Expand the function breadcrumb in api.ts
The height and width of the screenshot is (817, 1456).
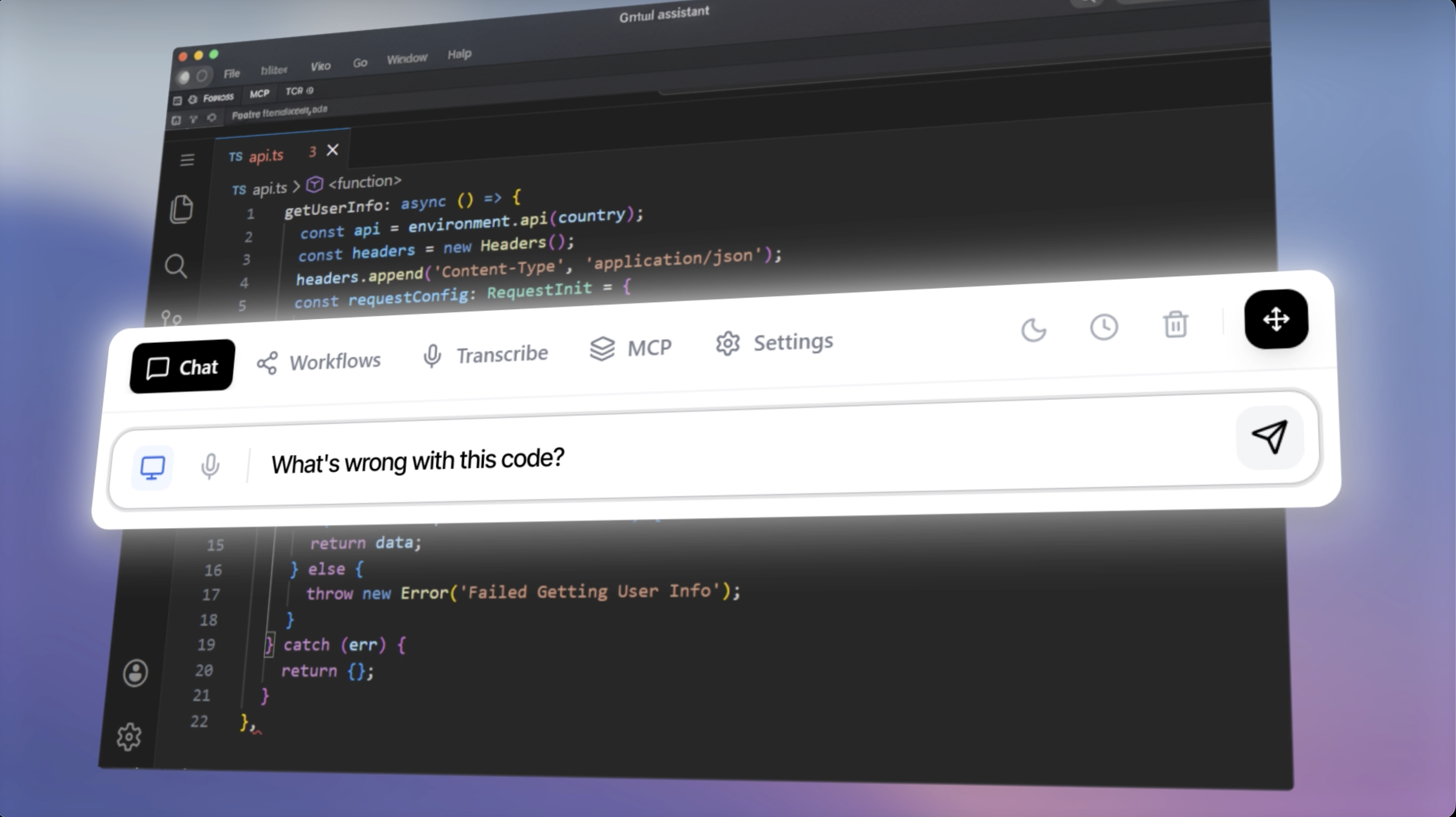(365, 181)
